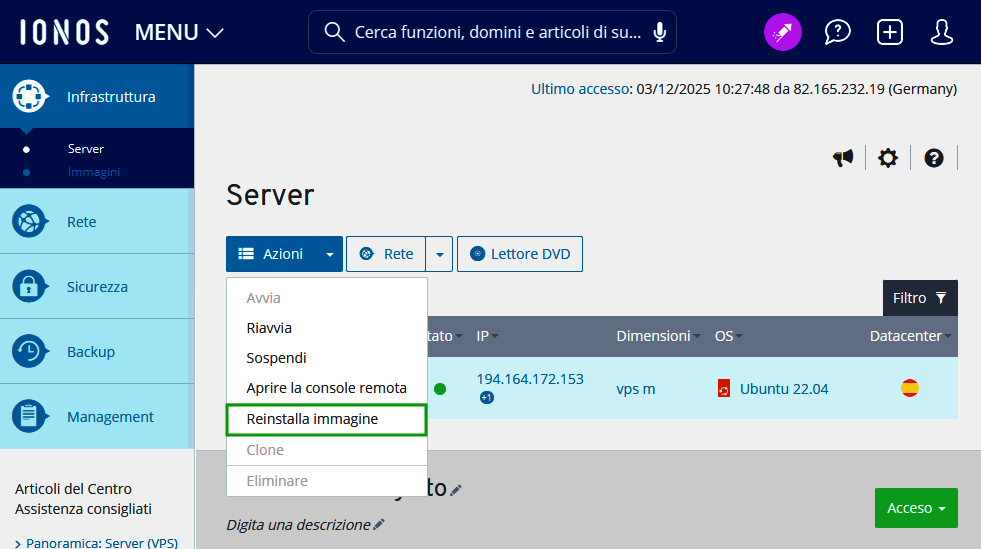Click the Ubuntu 22.04 text
This screenshot has height=549, width=981.
point(784,389)
